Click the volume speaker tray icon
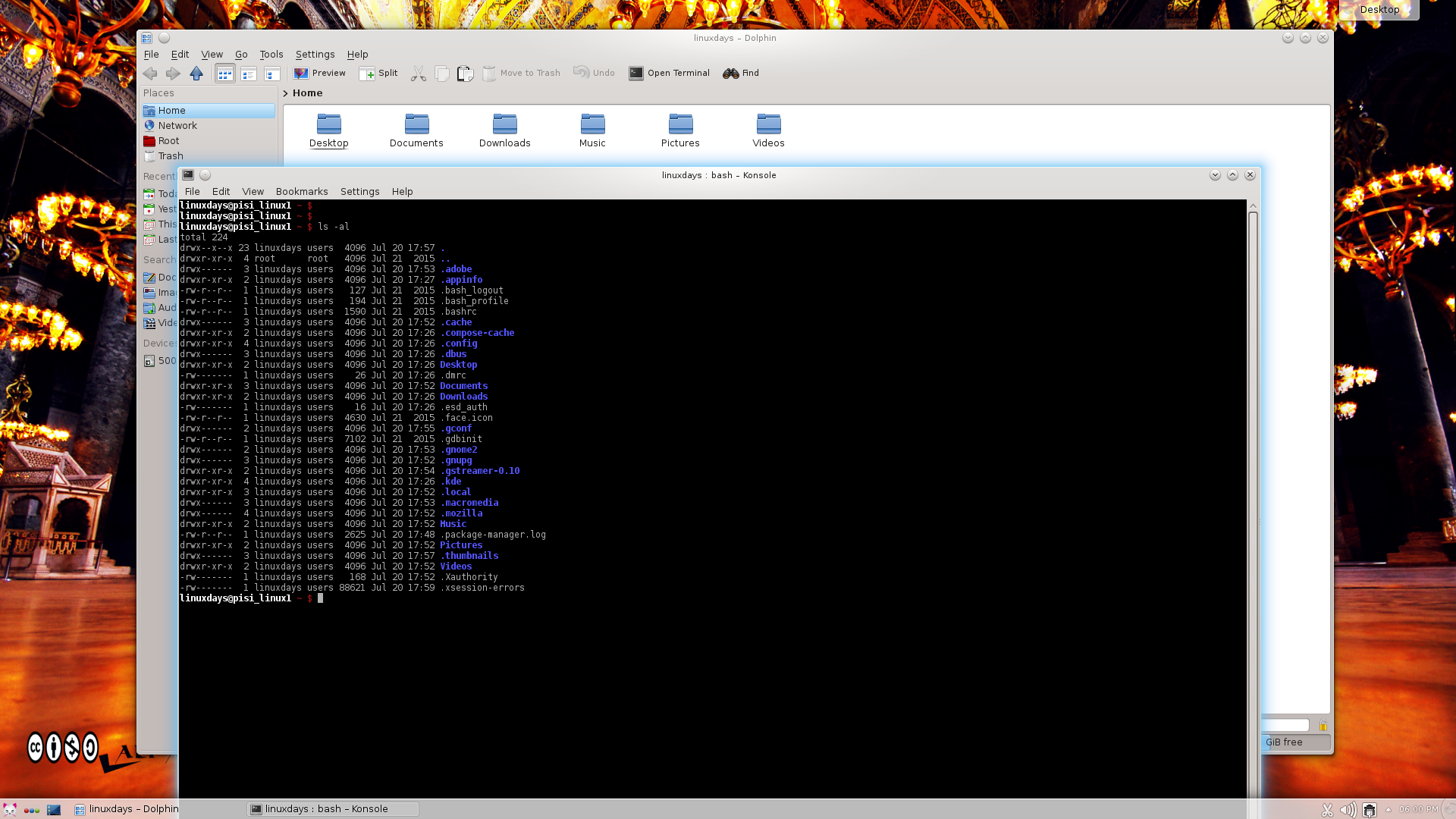The height and width of the screenshot is (819, 1456). click(x=1348, y=810)
